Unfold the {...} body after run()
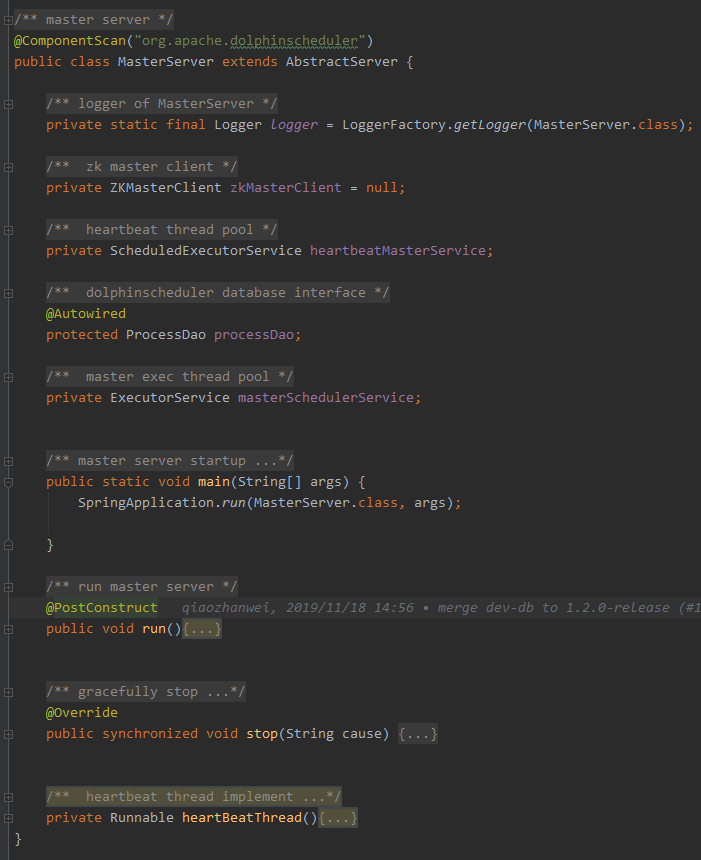The height and width of the screenshot is (860, 701). (x=202, y=629)
